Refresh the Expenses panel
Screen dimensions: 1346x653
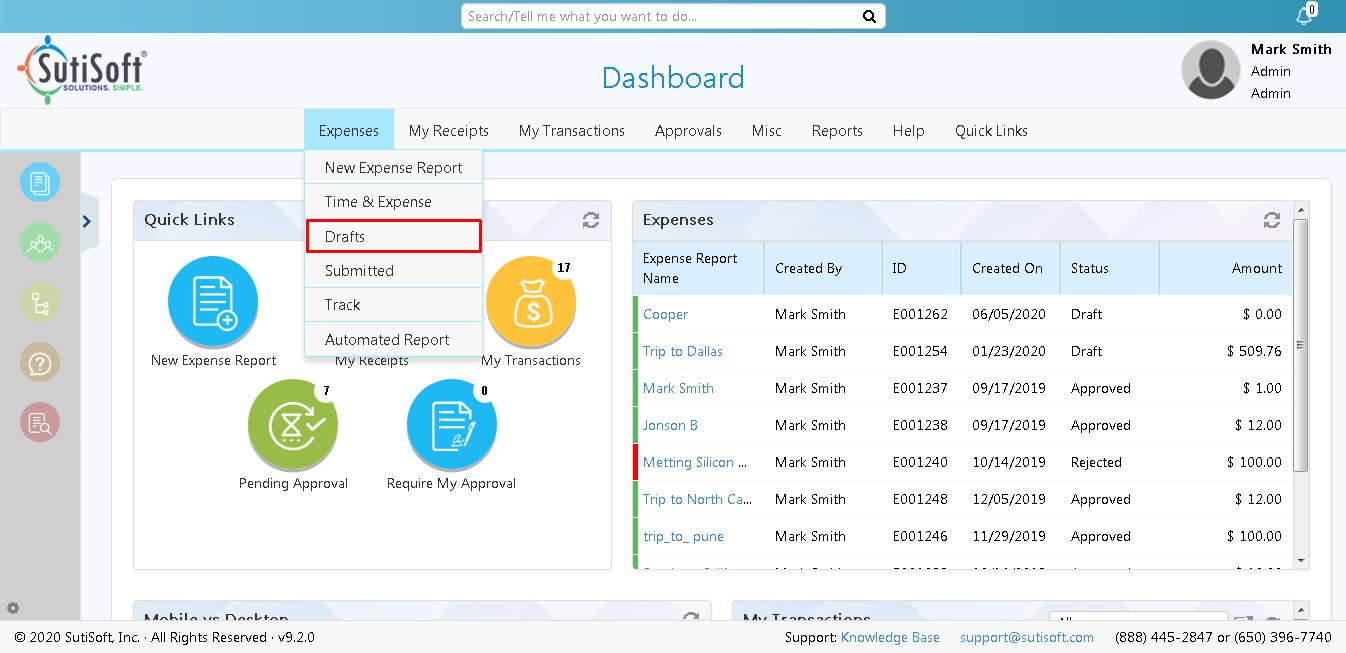1272,220
